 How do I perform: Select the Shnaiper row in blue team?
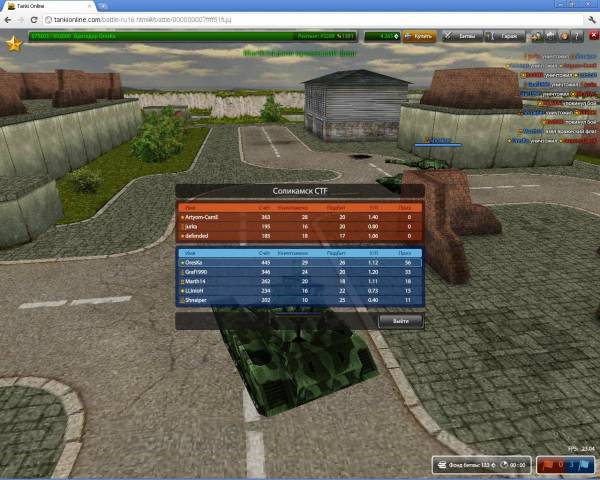(x=300, y=300)
